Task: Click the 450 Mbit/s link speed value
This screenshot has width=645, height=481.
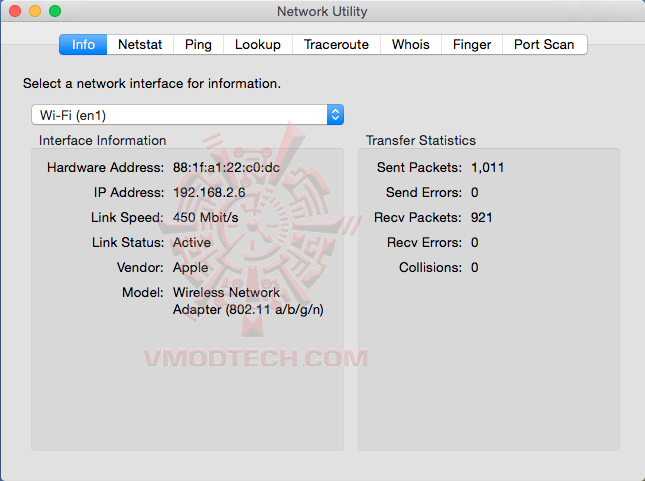Action: tap(207, 218)
